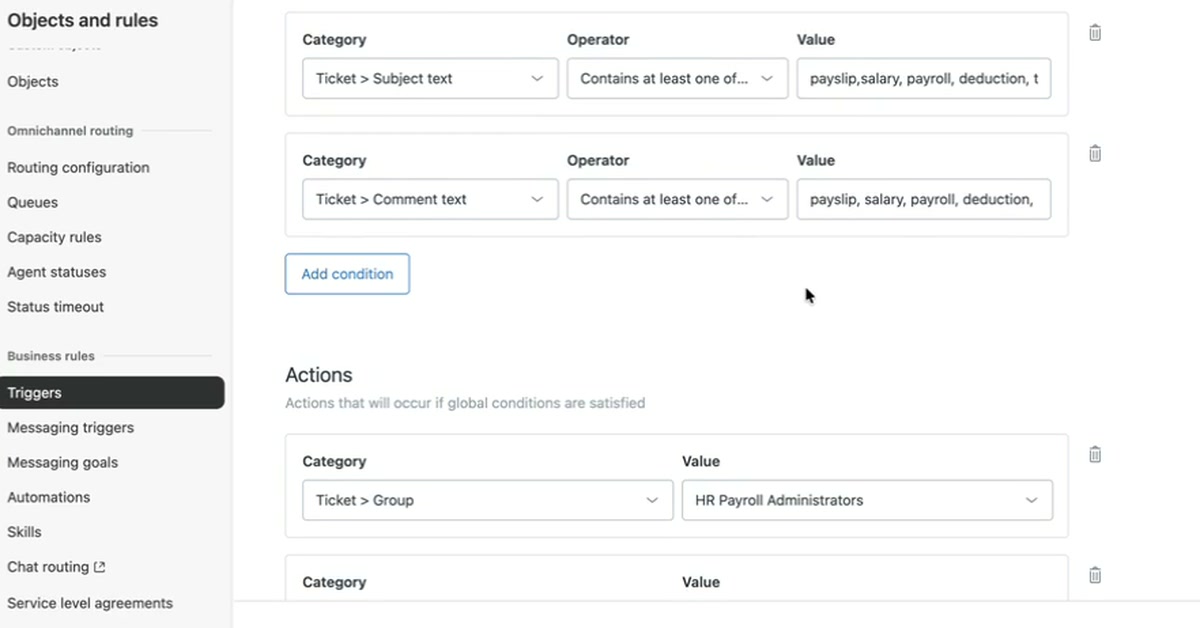Viewport: 1200px width, 628px height.
Task: Open operator dropdown for Subject text condition
Action: pyautogui.click(x=677, y=78)
